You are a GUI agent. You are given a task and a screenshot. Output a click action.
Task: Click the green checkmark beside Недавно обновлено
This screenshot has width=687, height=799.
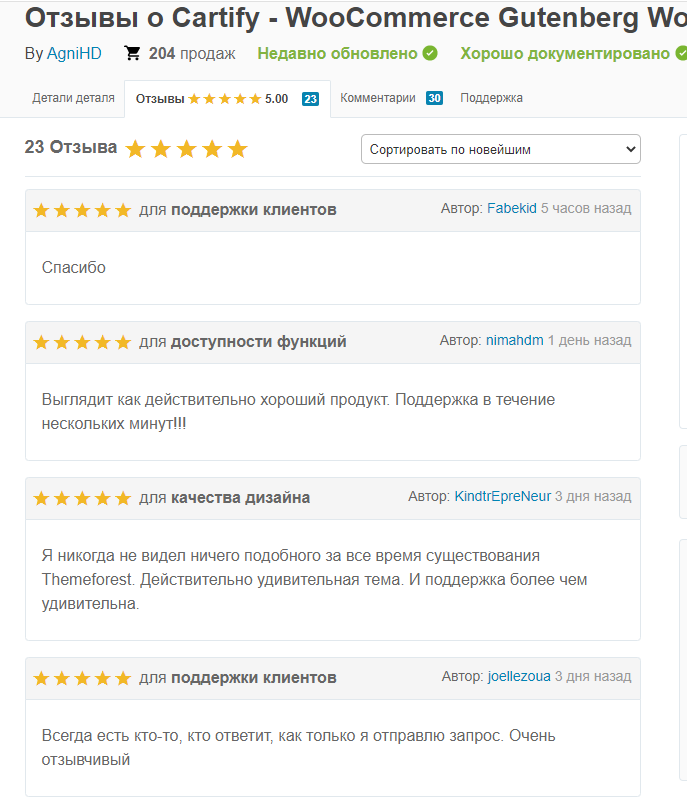[x=430, y=53]
